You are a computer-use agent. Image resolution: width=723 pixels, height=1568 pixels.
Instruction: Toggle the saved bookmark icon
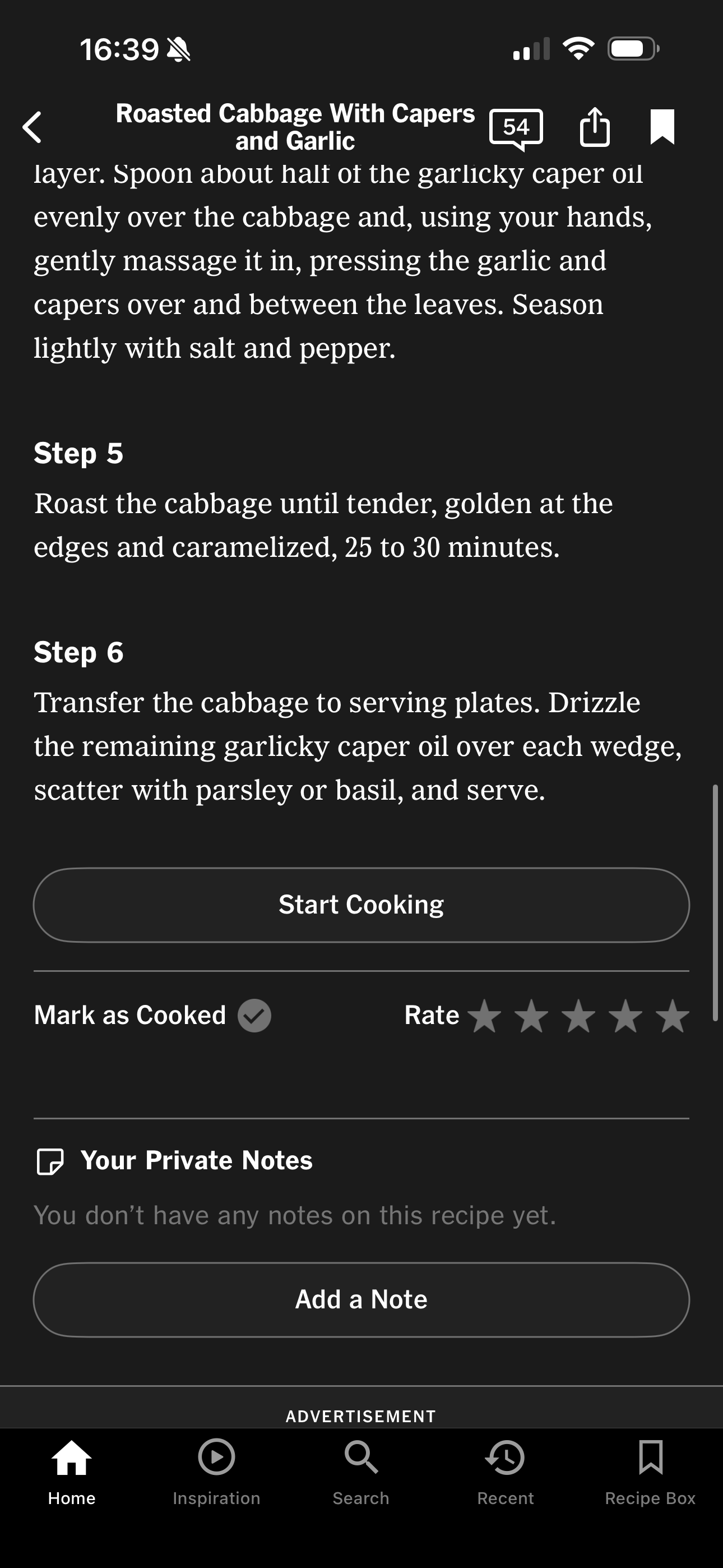point(662,127)
